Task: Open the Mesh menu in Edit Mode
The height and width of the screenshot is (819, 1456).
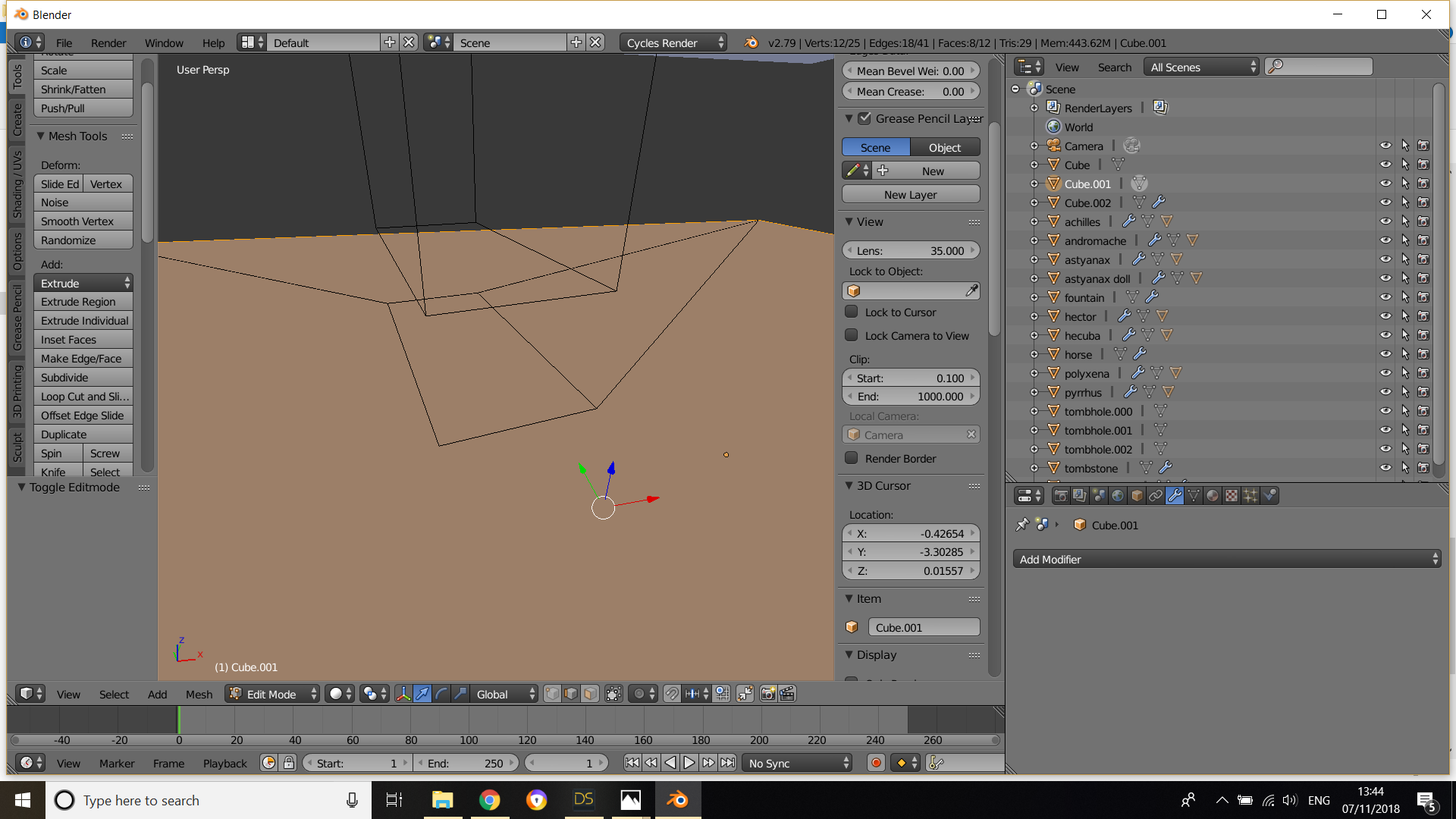Action: 198,693
